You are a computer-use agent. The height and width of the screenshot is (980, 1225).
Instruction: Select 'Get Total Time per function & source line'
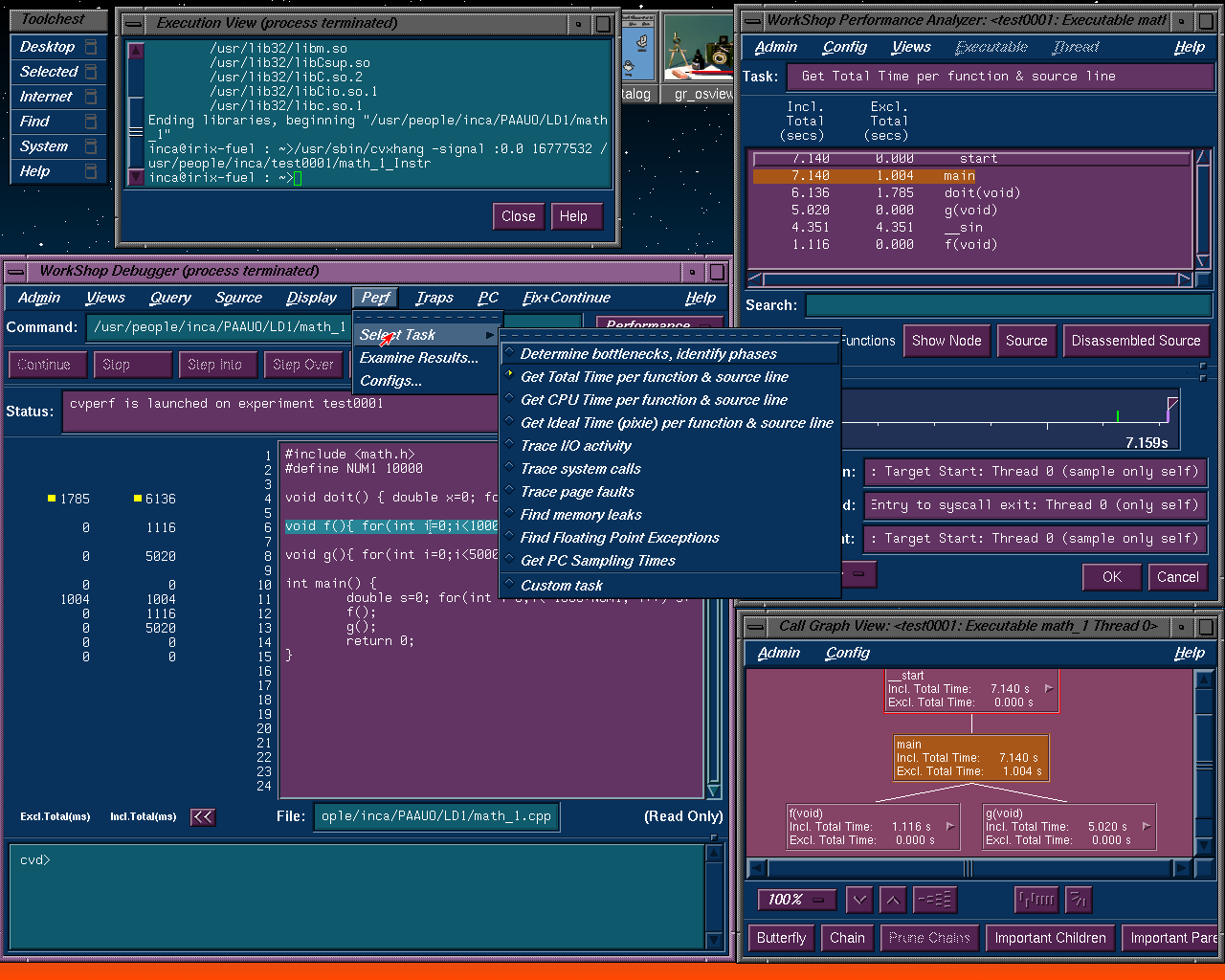click(x=670, y=377)
